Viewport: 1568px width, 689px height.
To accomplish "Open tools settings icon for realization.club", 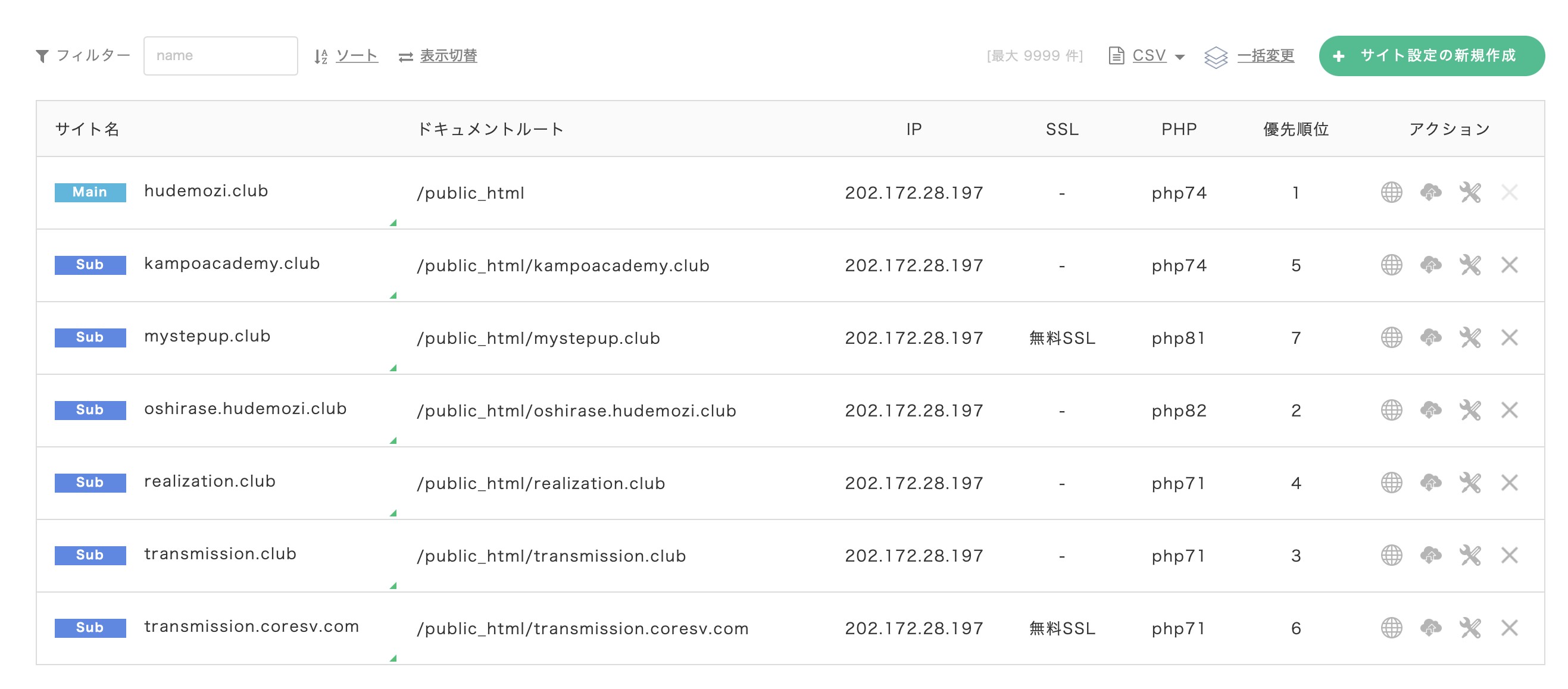I will tap(1470, 483).
